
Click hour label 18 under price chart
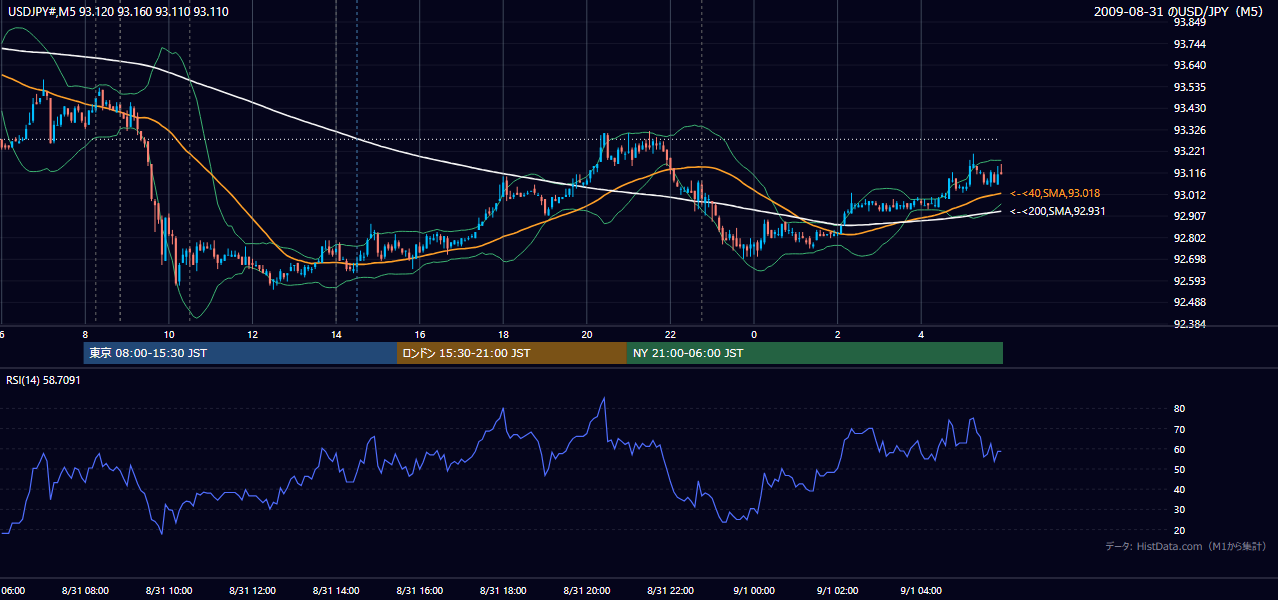pyautogui.click(x=503, y=334)
